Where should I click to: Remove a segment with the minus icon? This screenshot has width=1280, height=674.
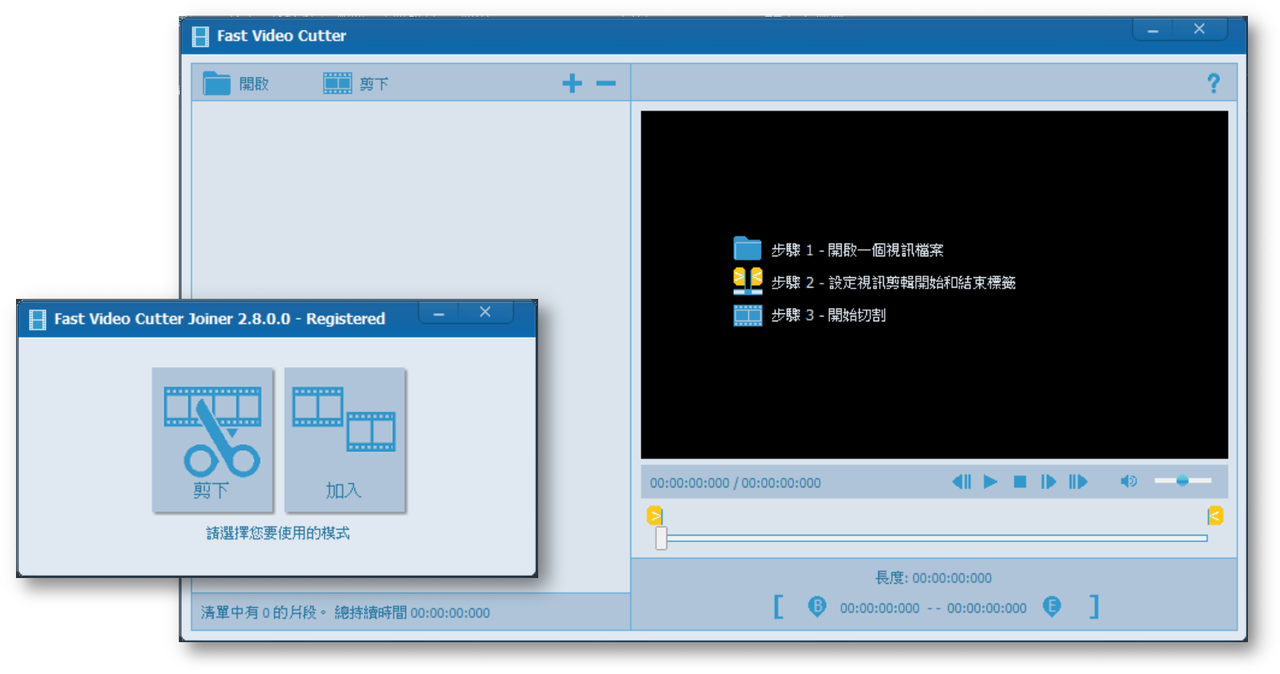tap(606, 84)
